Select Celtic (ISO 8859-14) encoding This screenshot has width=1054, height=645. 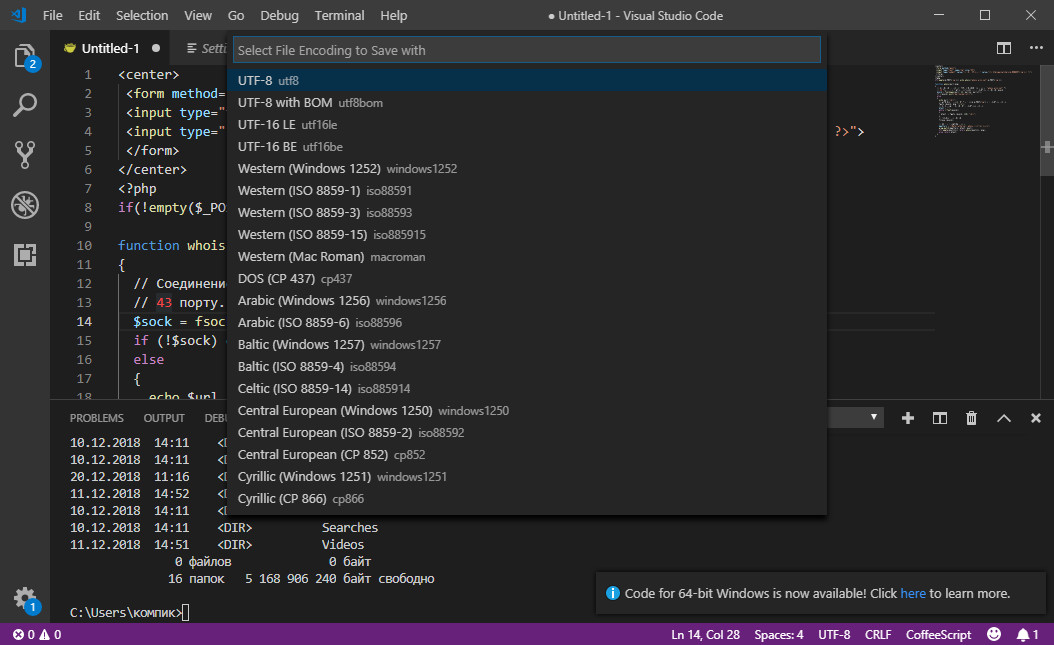tap(527, 388)
